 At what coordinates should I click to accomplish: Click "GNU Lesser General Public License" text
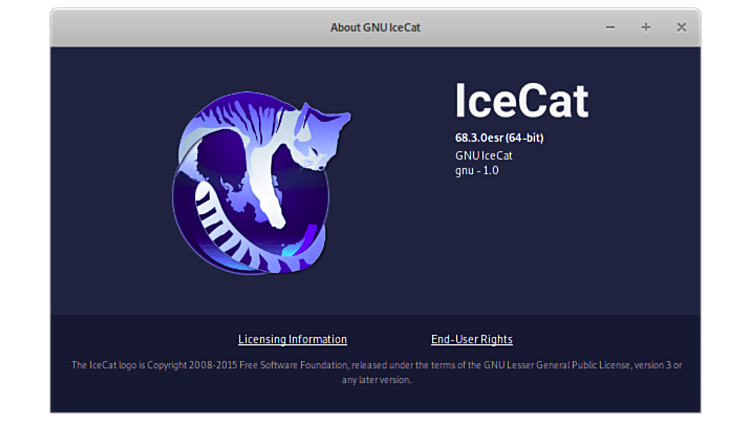coord(548,365)
